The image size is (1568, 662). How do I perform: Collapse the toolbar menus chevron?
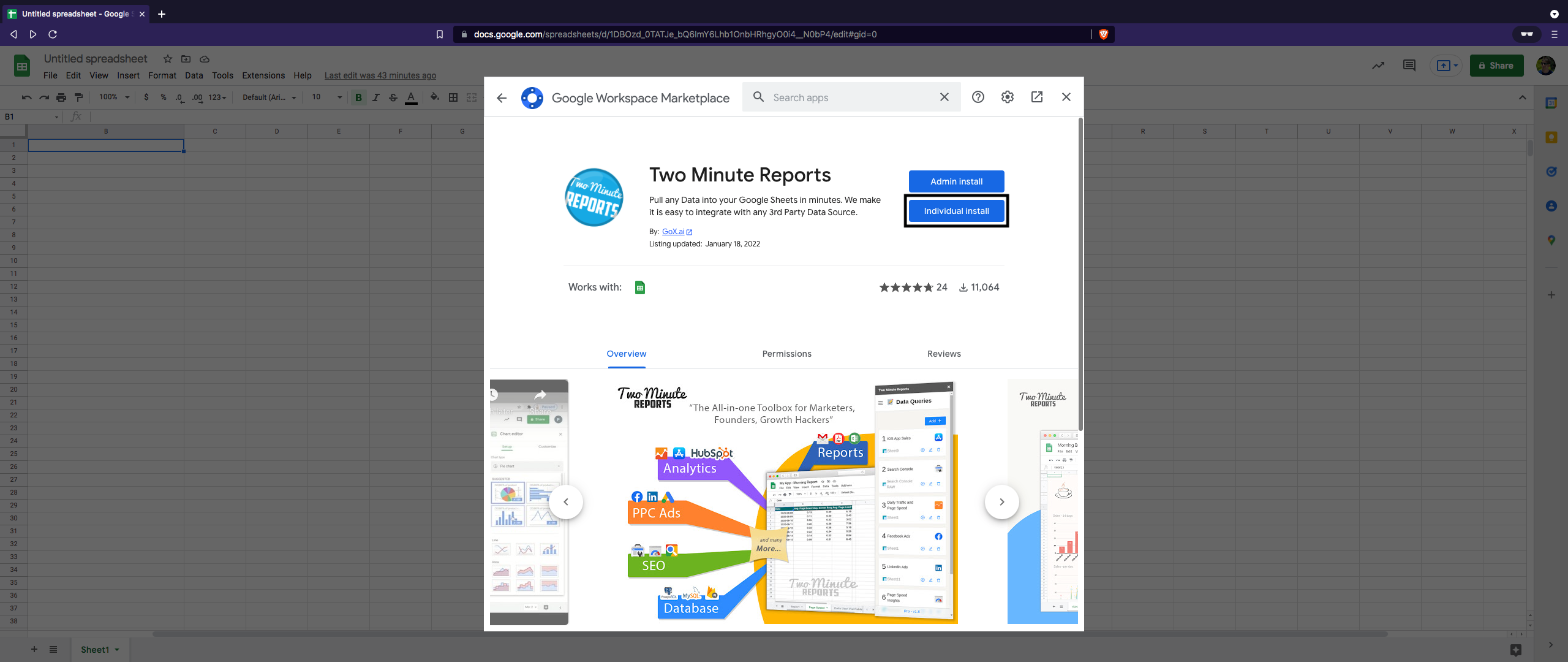point(1523,97)
